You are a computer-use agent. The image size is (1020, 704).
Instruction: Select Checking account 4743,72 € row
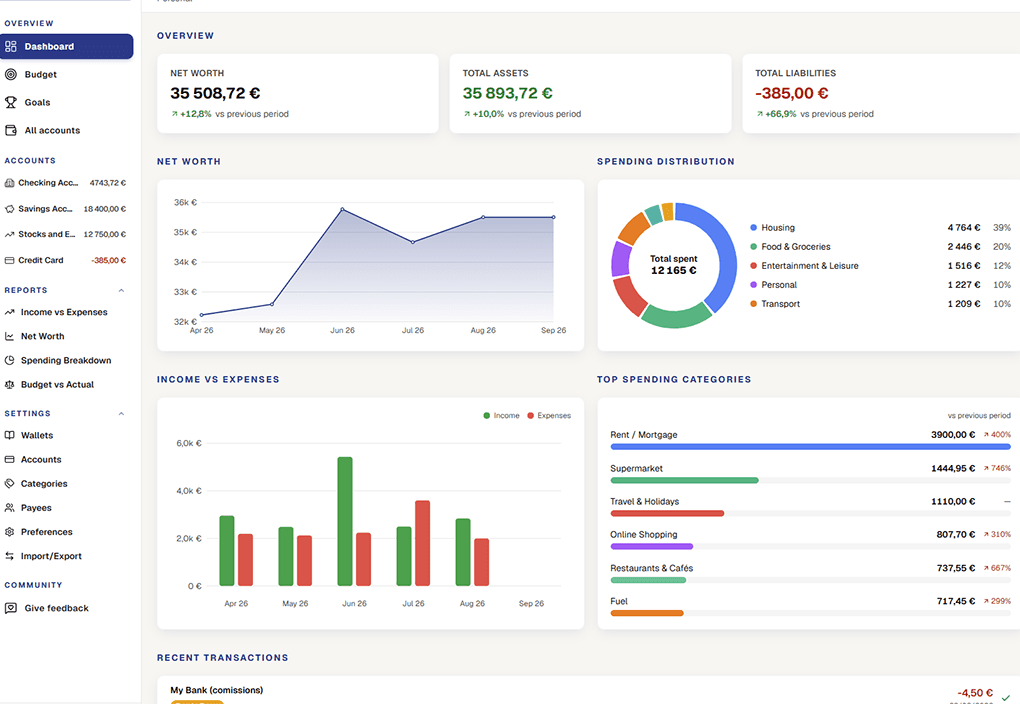point(65,183)
